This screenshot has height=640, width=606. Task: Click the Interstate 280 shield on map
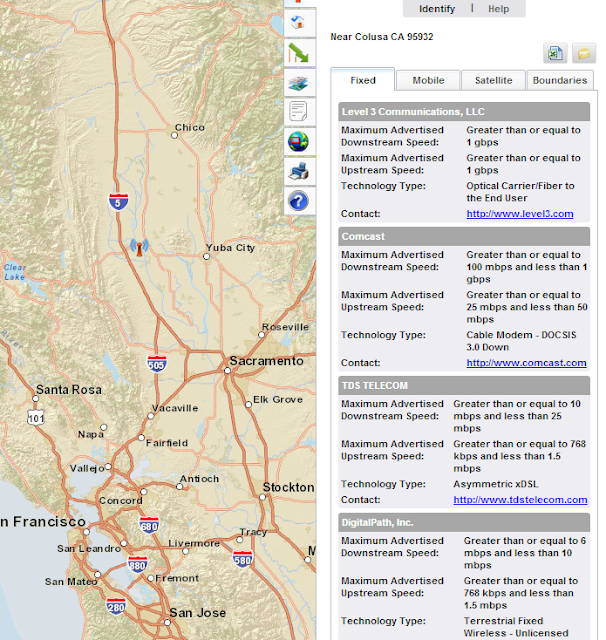(116, 606)
